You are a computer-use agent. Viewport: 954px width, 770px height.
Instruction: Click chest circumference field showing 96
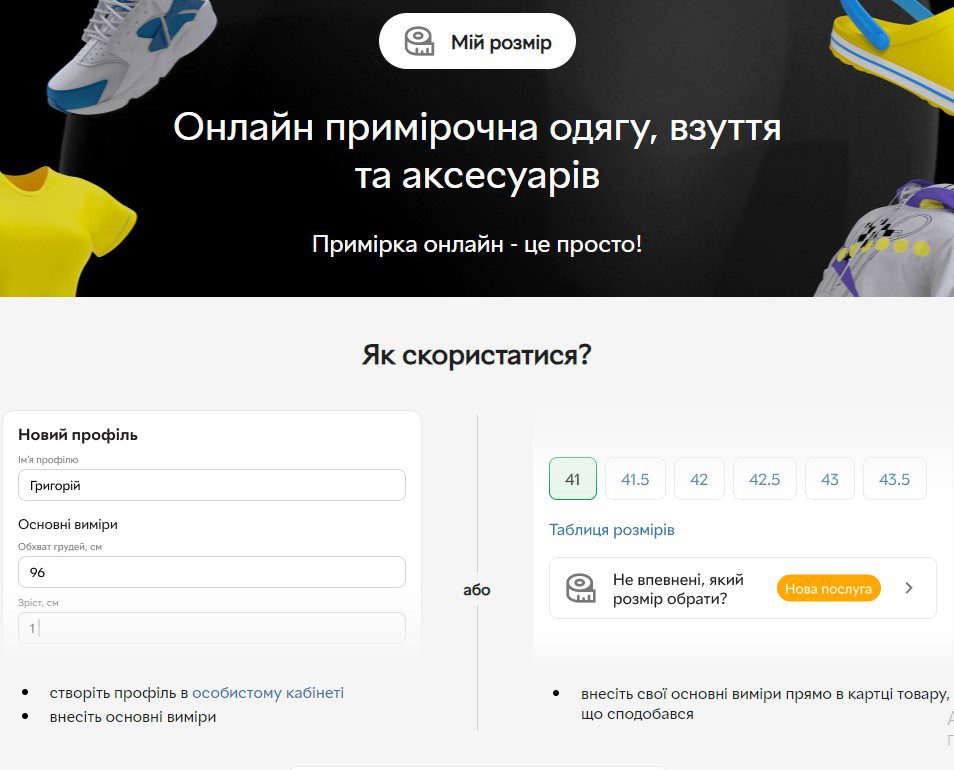(x=212, y=572)
